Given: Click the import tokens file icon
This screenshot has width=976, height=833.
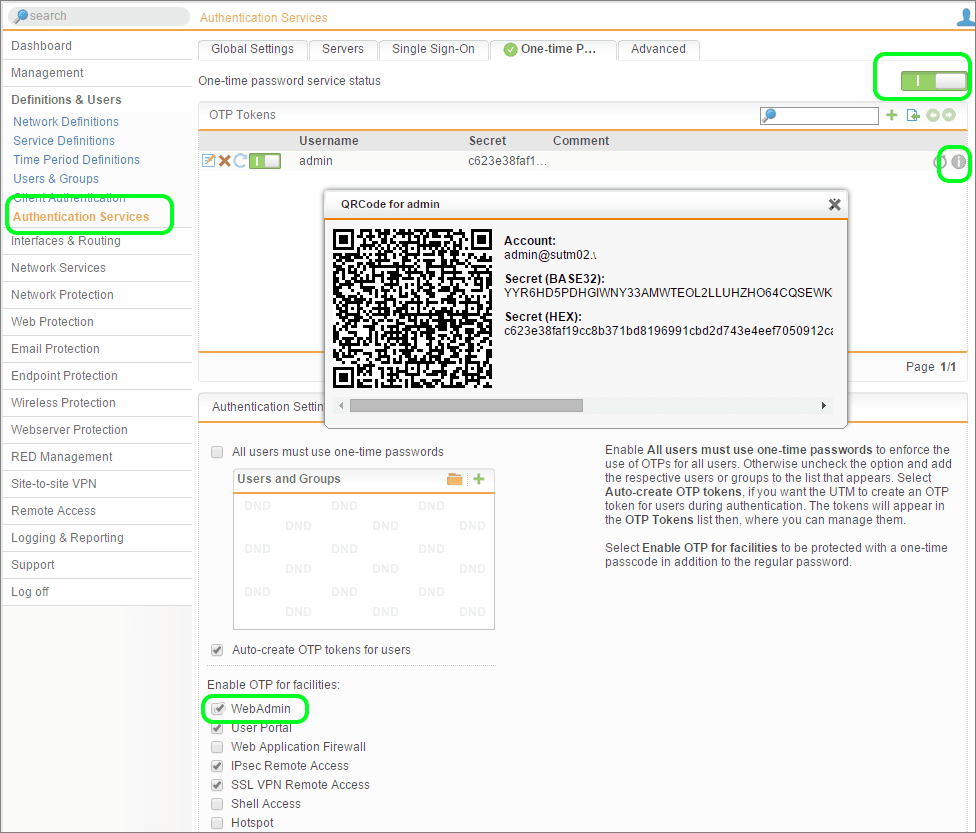Looking at the screenshot, I should pyautogui.click(x=913, y=115).
